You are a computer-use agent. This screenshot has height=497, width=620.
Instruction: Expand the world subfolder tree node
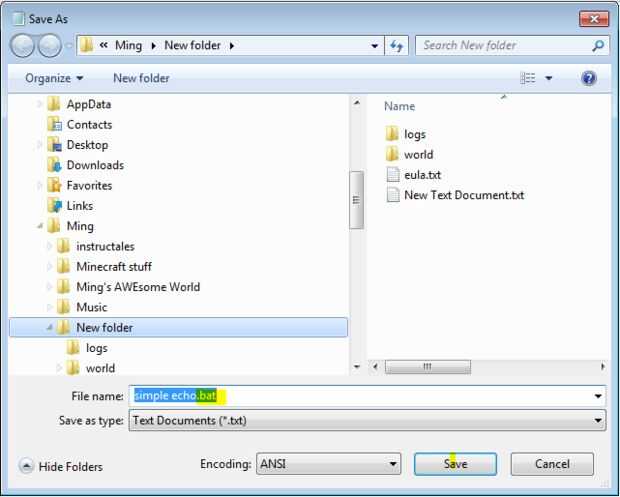click(59, 368)
